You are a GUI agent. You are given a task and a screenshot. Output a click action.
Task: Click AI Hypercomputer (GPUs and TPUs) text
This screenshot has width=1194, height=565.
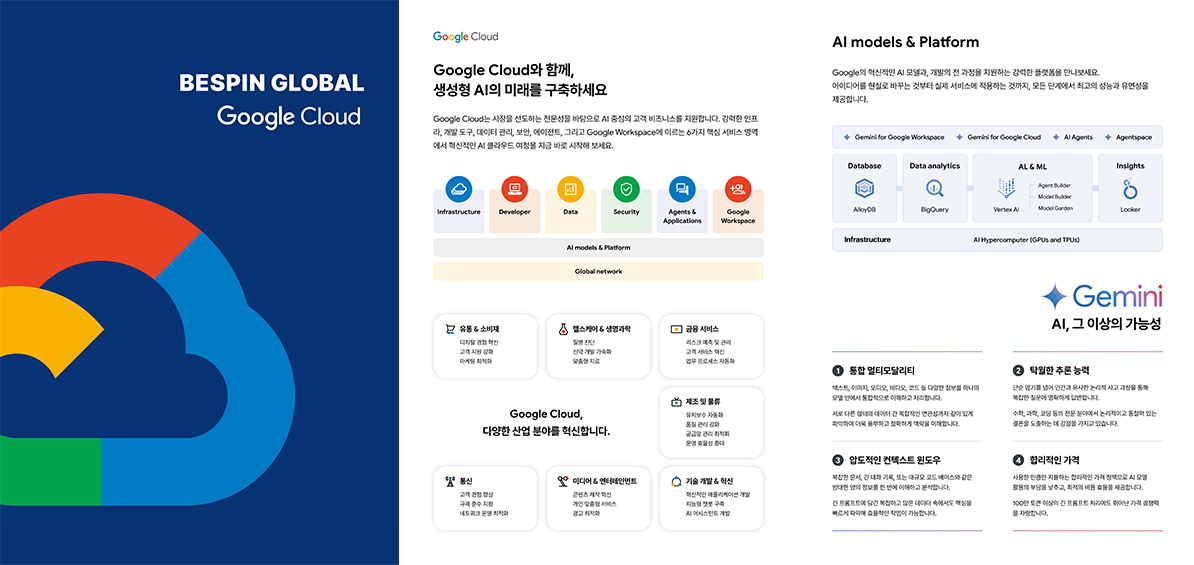pos(1026,240)
